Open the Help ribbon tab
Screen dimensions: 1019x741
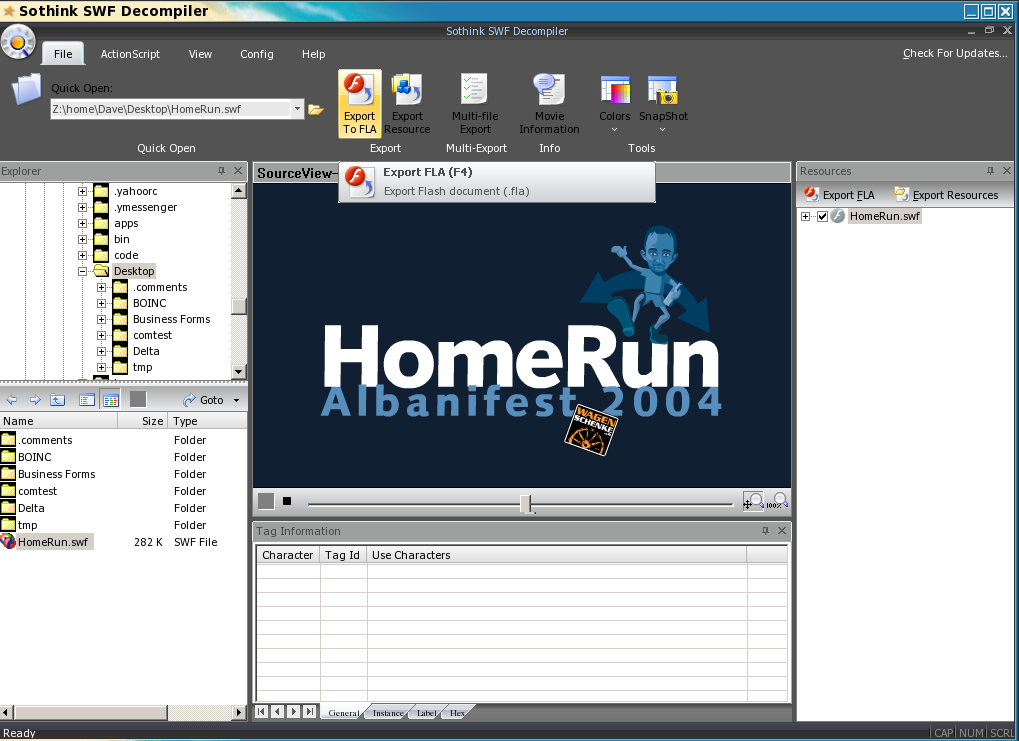[x=313, y=54]
